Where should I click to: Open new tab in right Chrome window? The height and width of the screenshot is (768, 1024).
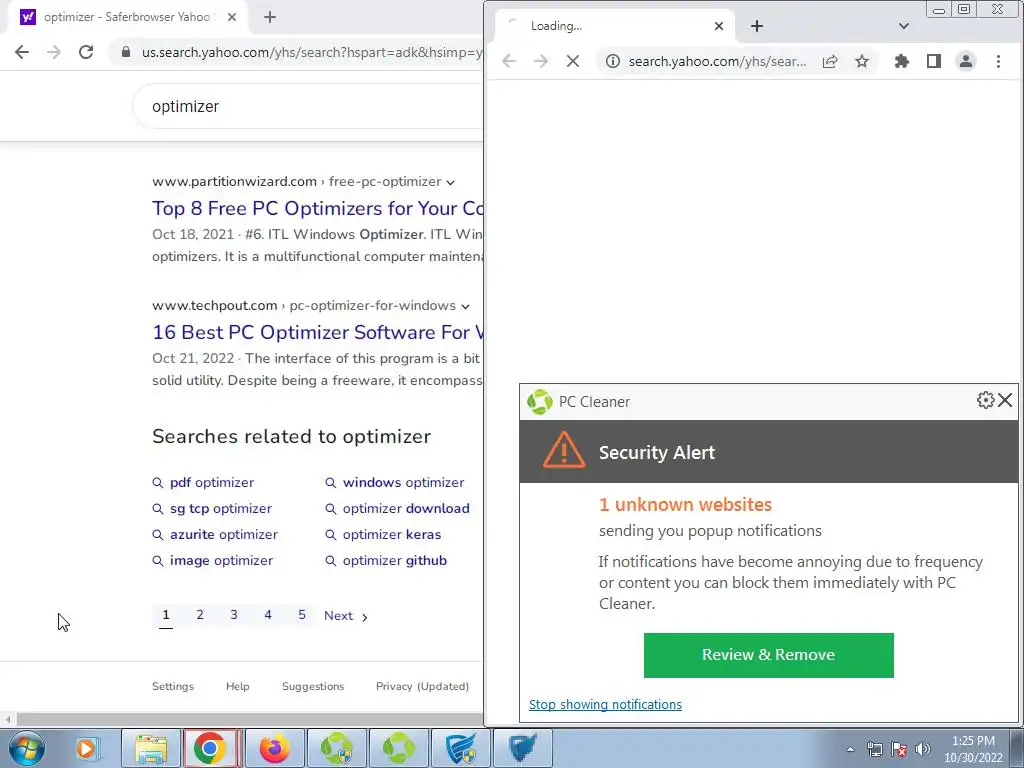[x=757, y=26]
